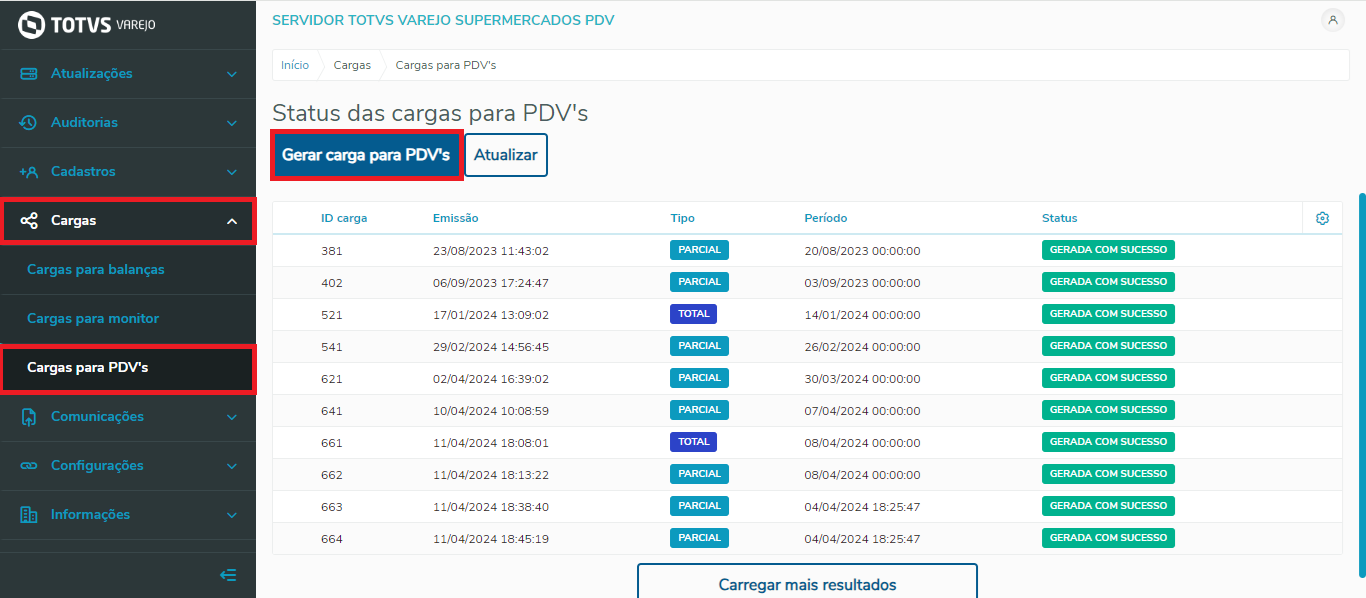Select row with ID carga 621

coord(807,378)
